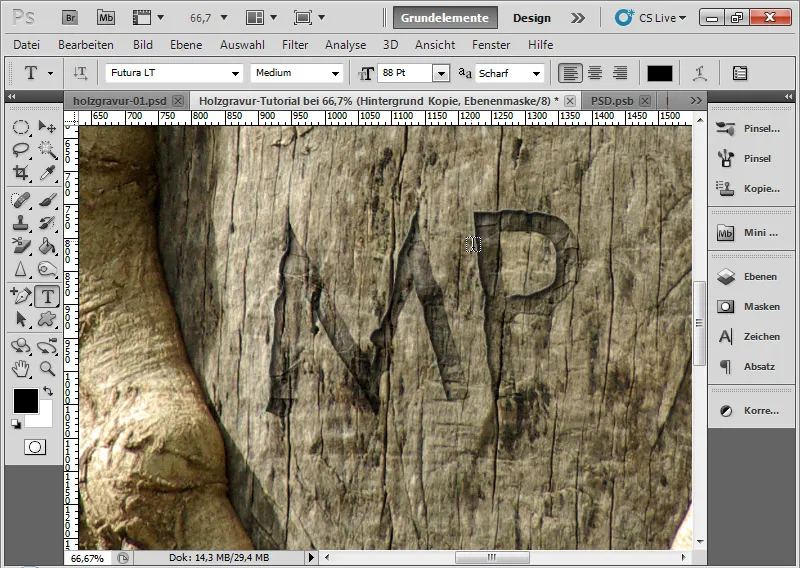This screenshot has width=800, height=568.
Task: Switch to the Design workspace
Action: 532,18
